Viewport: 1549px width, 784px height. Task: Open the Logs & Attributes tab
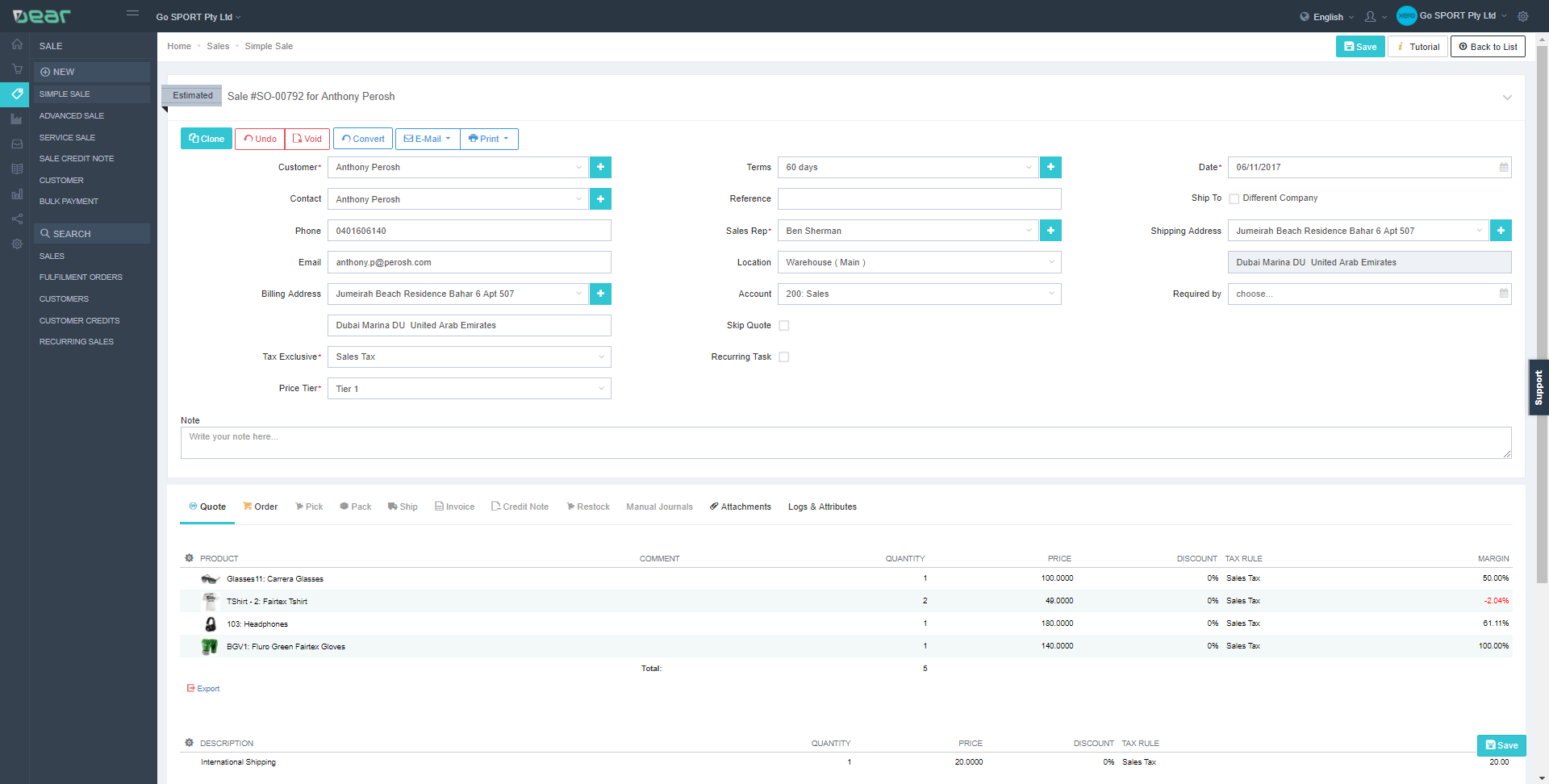pos(822,507)
